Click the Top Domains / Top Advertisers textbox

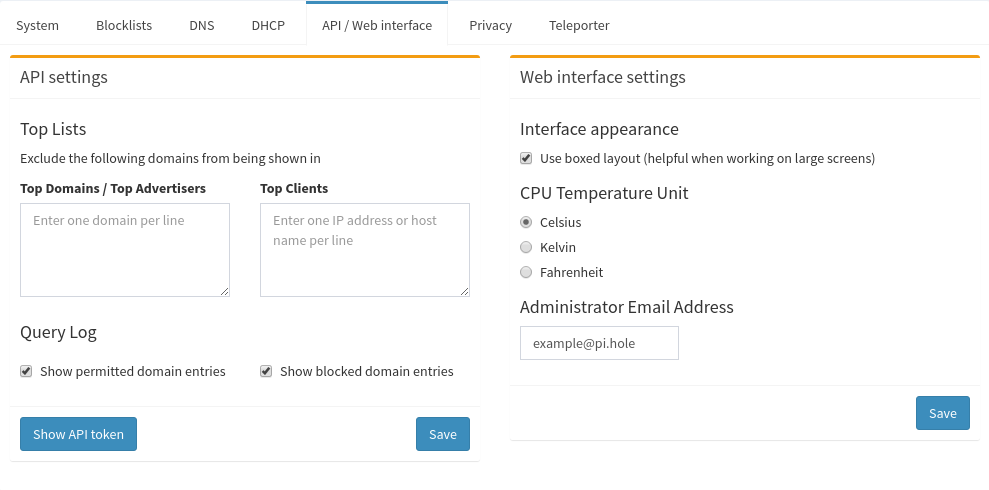(x=125, y=249)
